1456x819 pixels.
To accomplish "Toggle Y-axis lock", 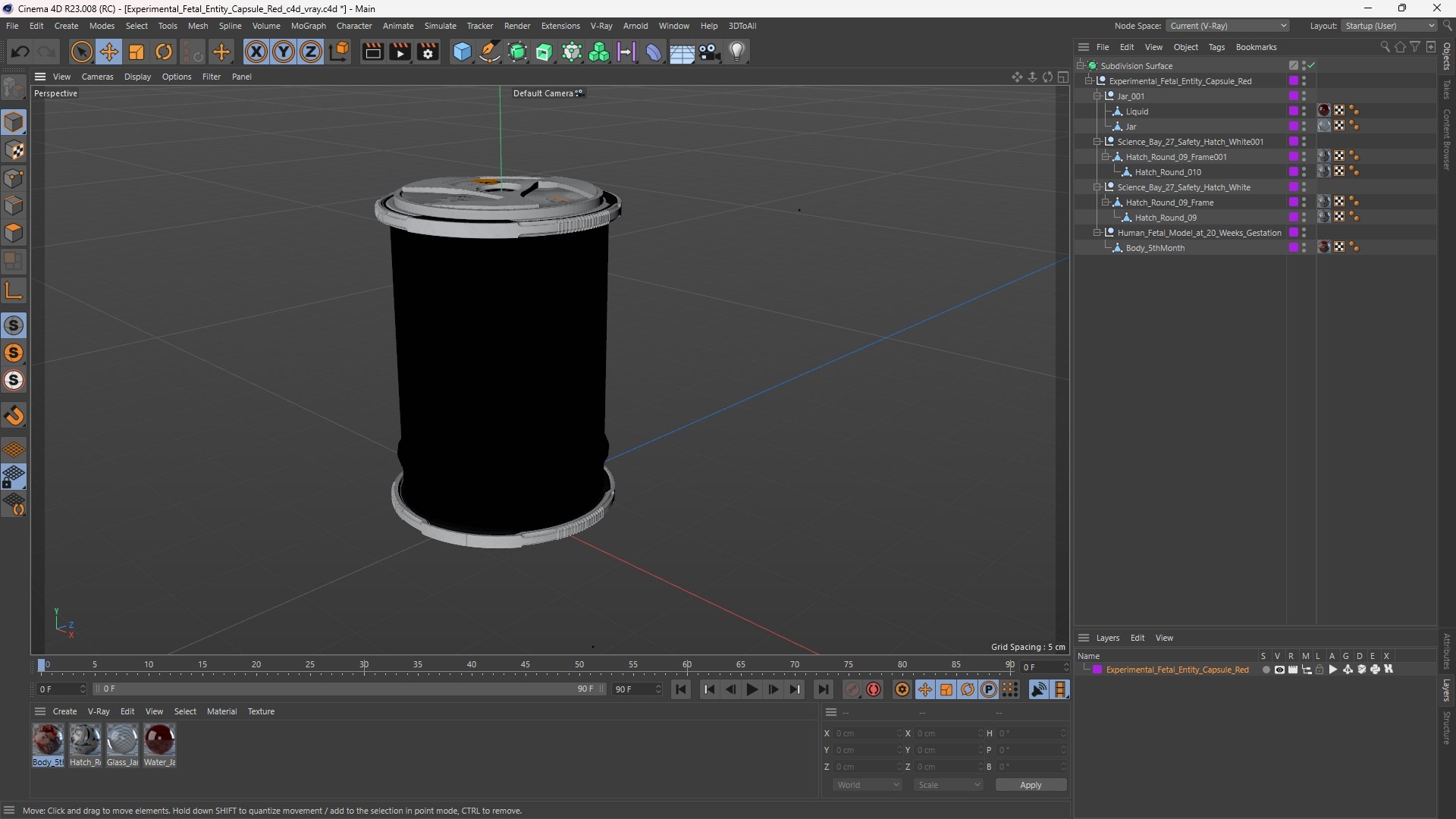I will pyautogui.click(x=284, y=52).
